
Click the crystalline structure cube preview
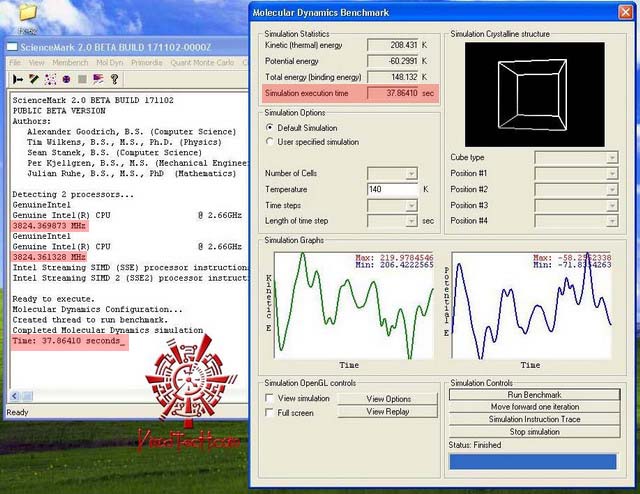(x=534, y=94)
